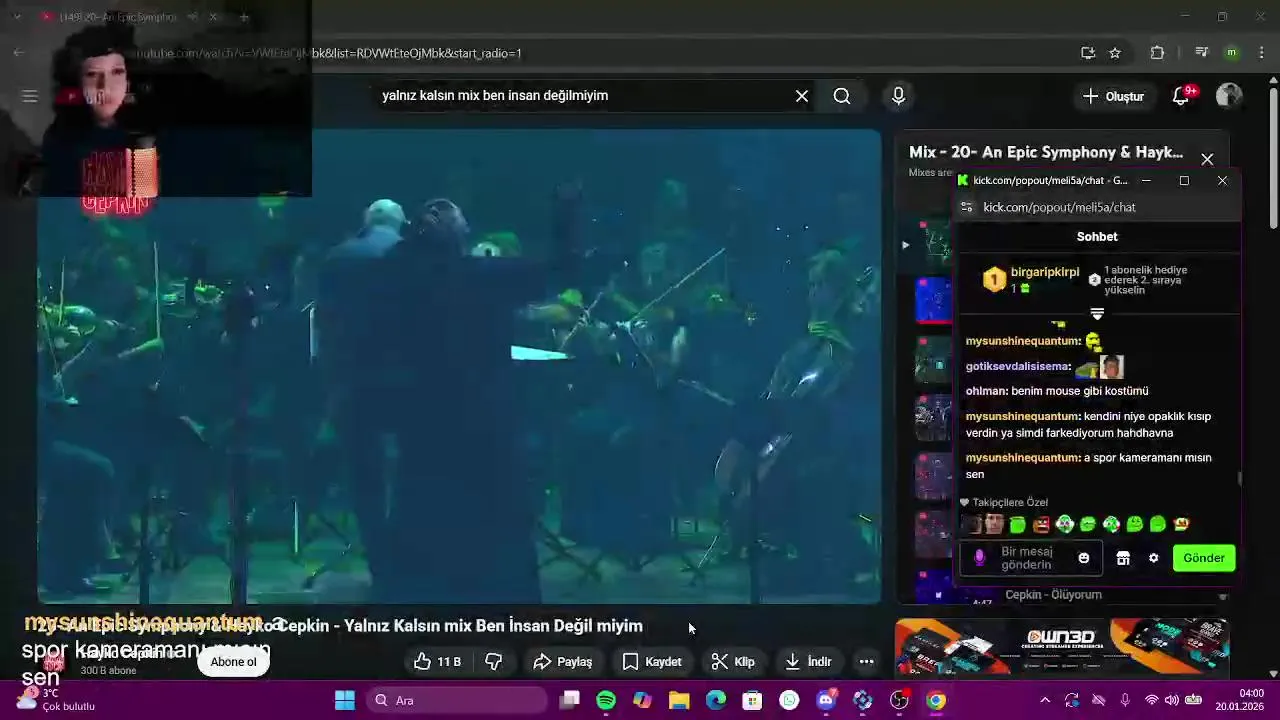Go back with Chrome back arrow
This screenshot has height=720, width=1280.
19,53
